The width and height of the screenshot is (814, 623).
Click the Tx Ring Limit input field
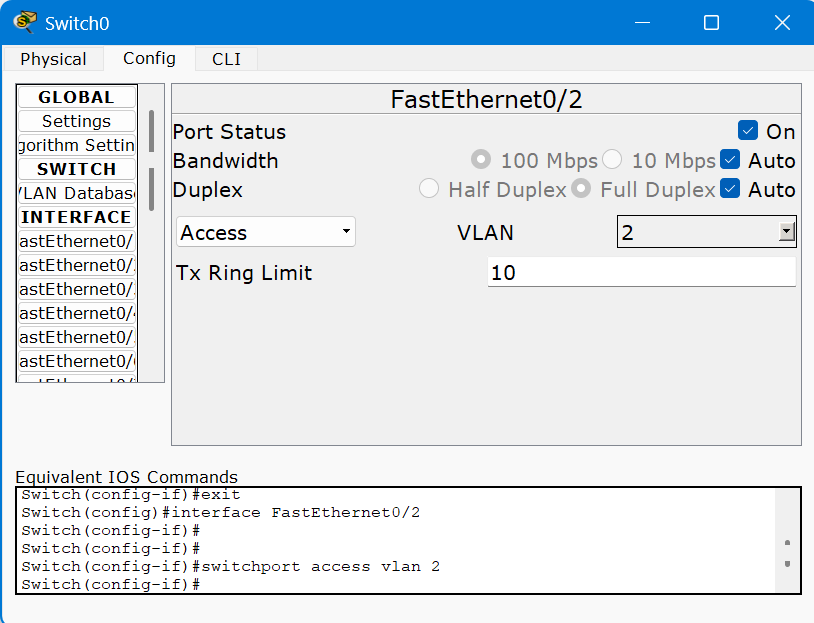point(641,272)
